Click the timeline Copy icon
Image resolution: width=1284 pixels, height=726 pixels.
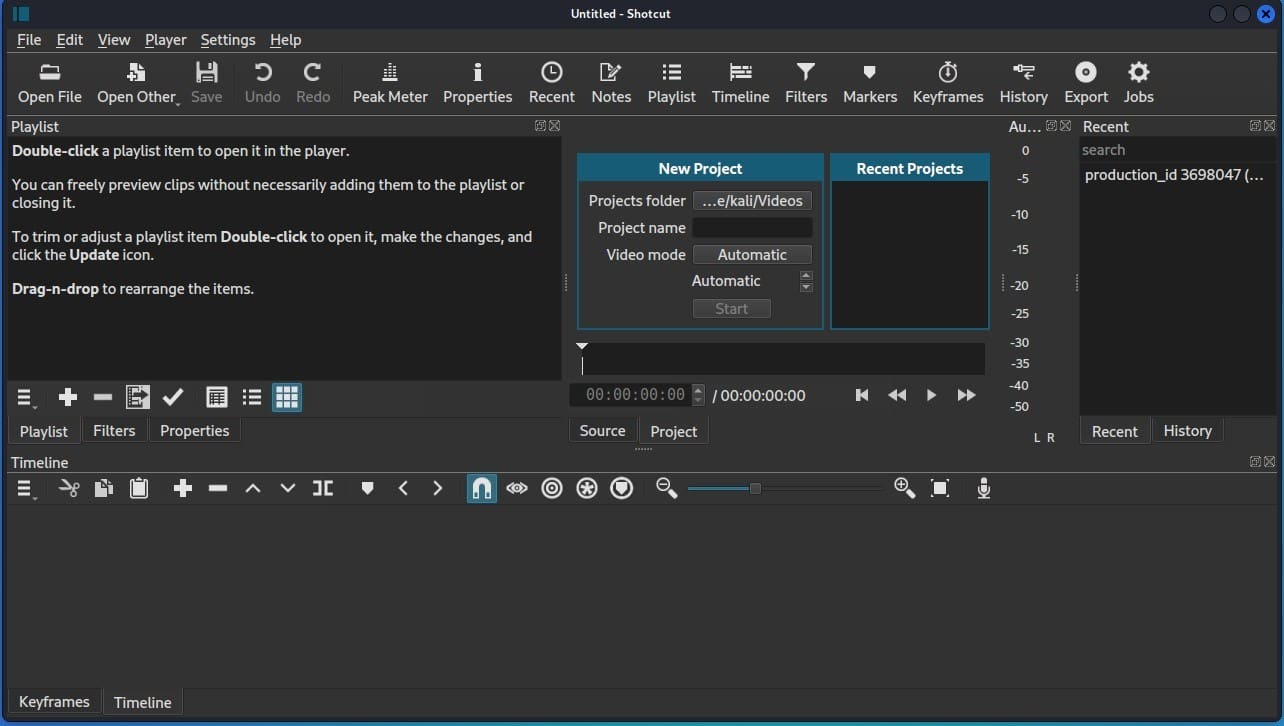(x=104, y=489)
